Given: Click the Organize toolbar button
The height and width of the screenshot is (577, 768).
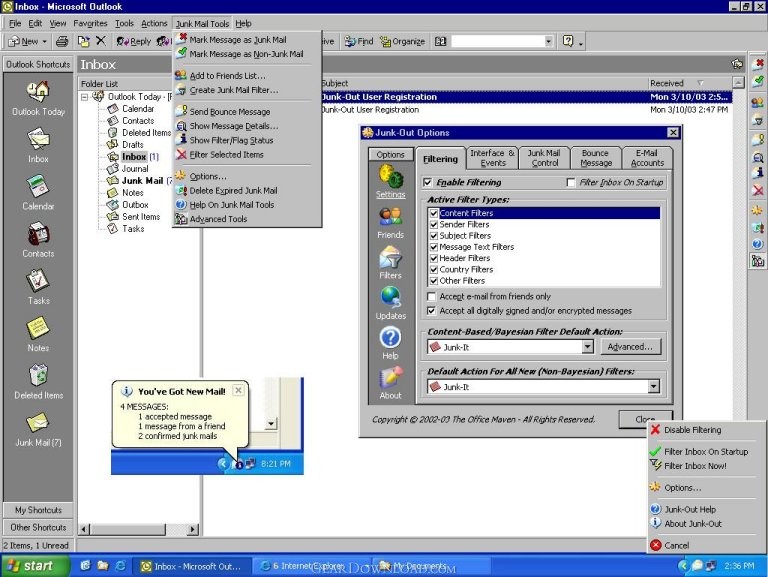Looking at the screenshot, I should [403, 42].
